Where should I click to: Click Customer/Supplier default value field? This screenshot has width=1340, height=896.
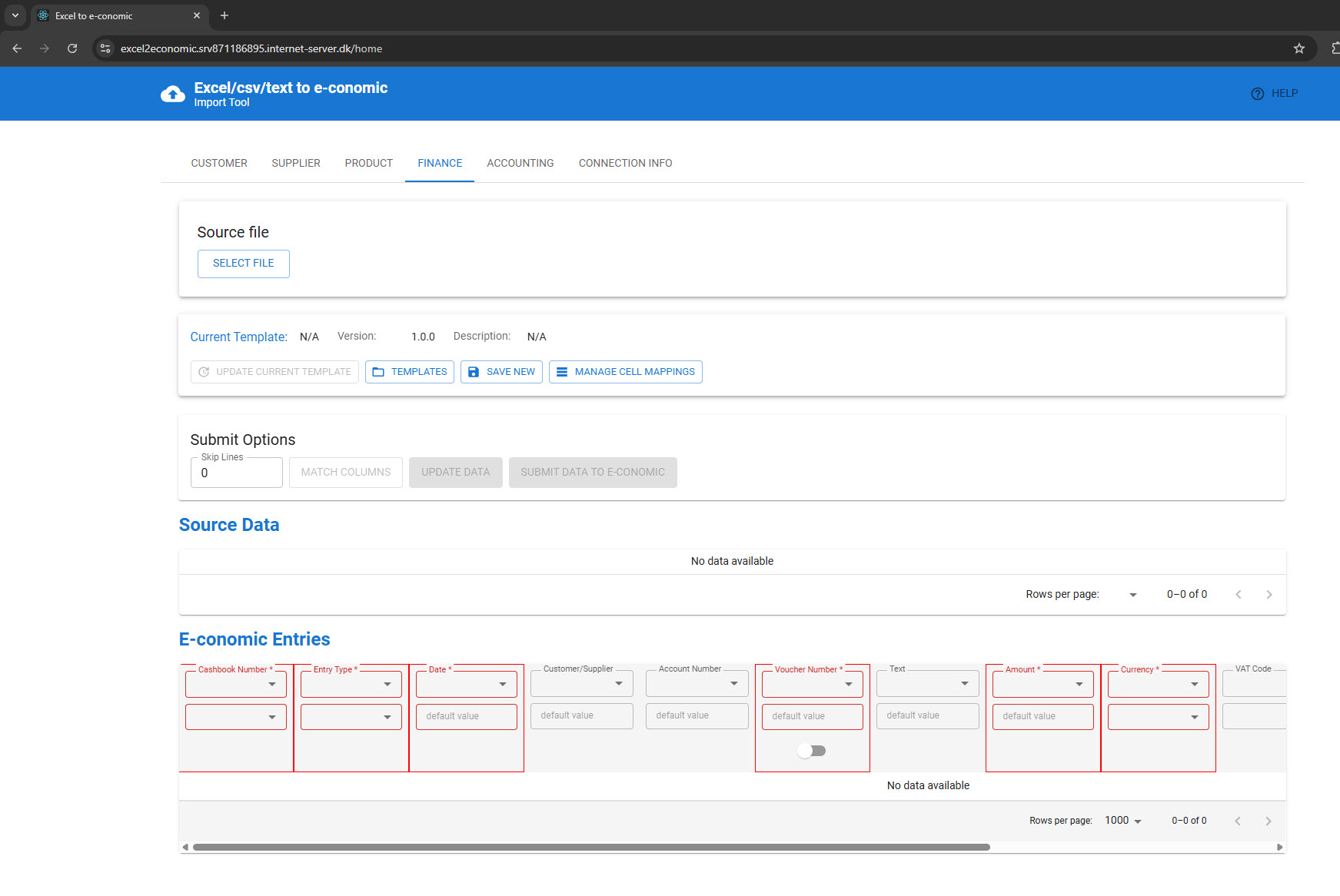582,716
